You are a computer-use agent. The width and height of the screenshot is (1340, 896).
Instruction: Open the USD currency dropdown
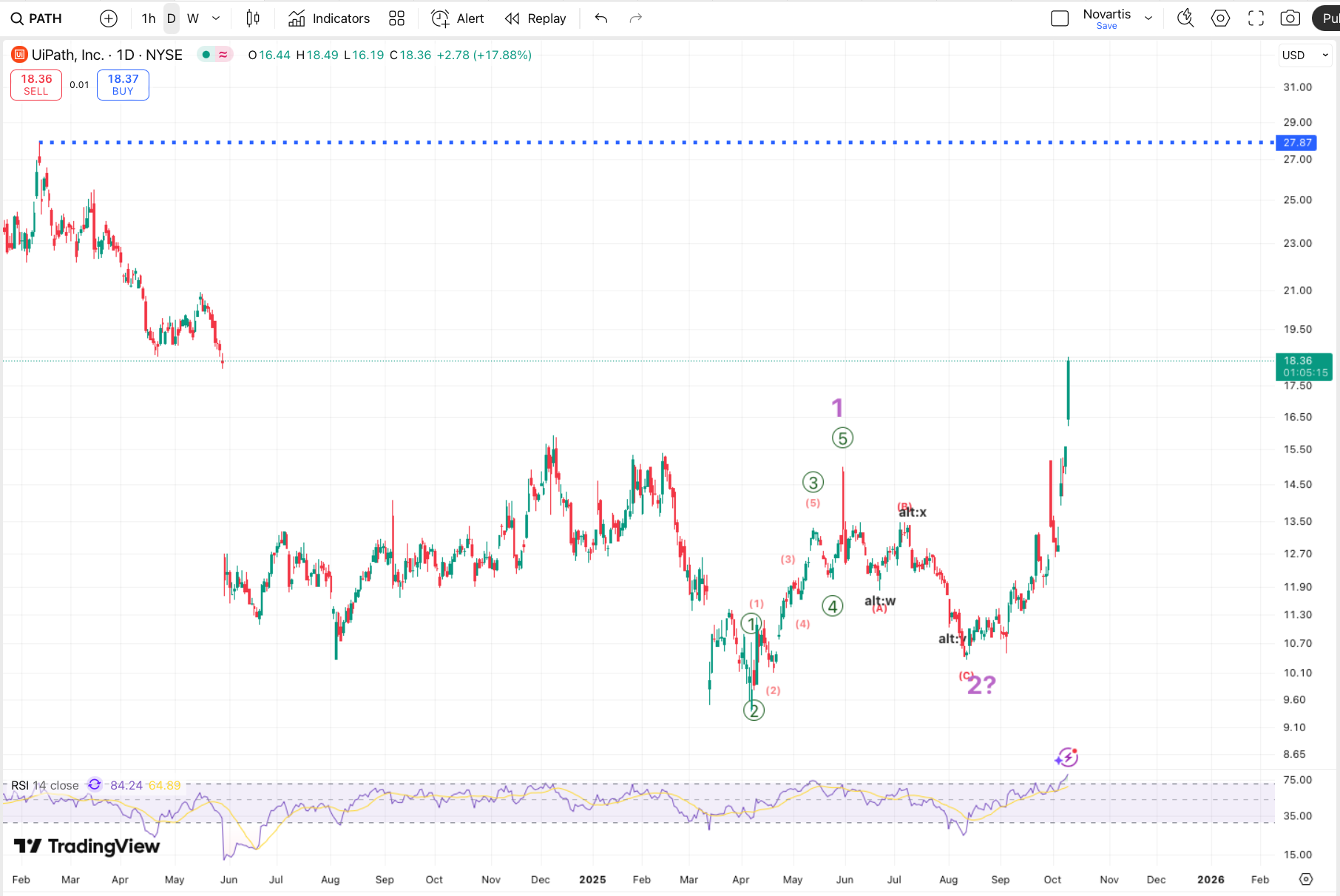coord(1305,55)
